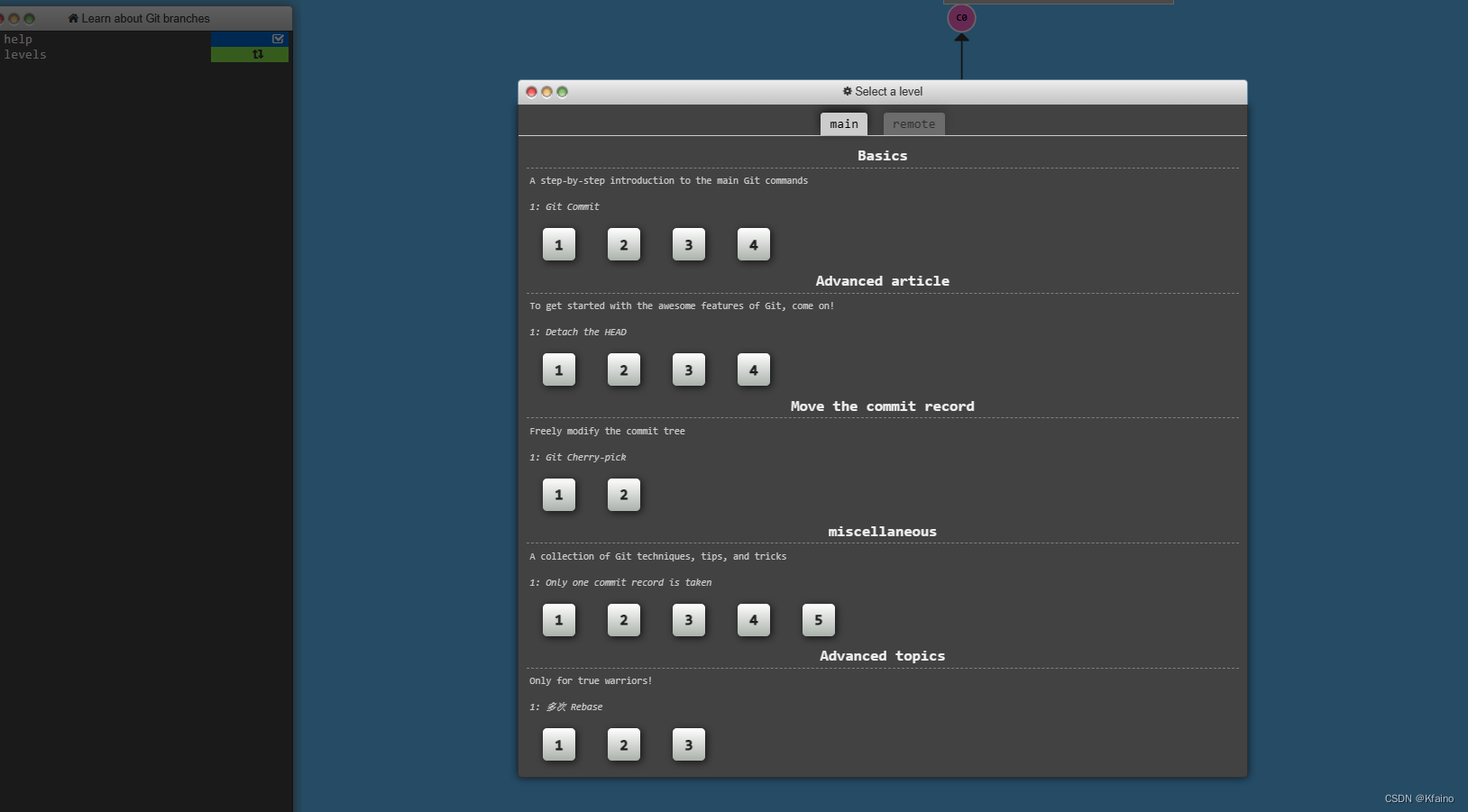Select miscellaneous level 5
The width and height of the screenshot is (1468, 812).
tap(819, 620)
